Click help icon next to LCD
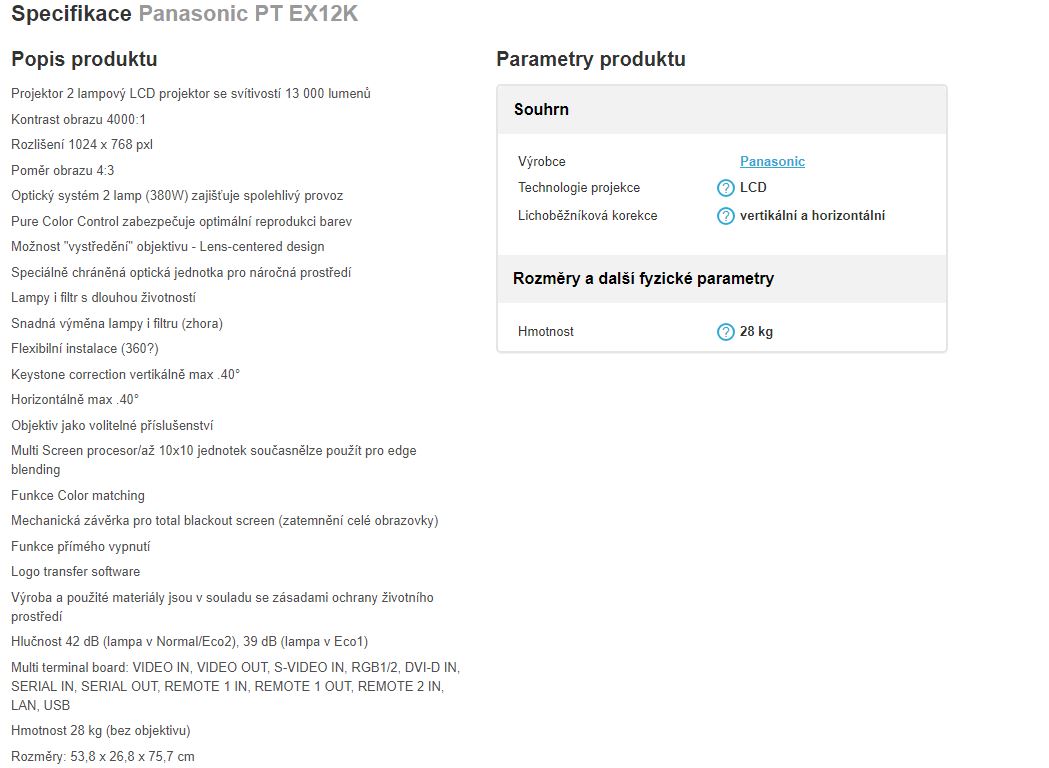 725,188
